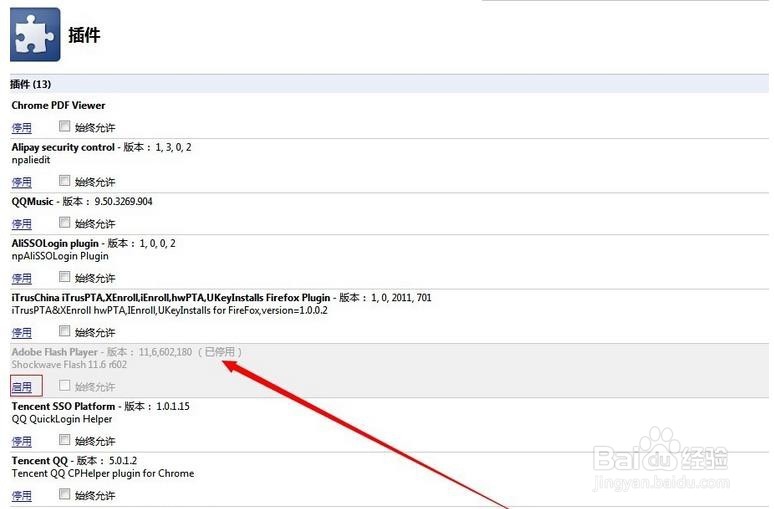Viewport: 774px width, 509px height.
Task: Click the 插件 page title
Action: point(84,35)
